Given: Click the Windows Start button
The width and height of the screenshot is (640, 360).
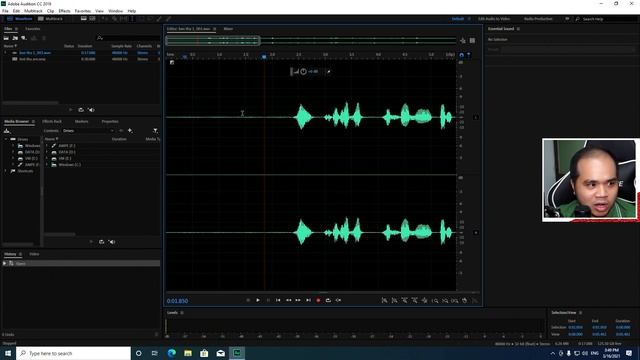Looking at the screenshot, I should [x=8, y=353].
